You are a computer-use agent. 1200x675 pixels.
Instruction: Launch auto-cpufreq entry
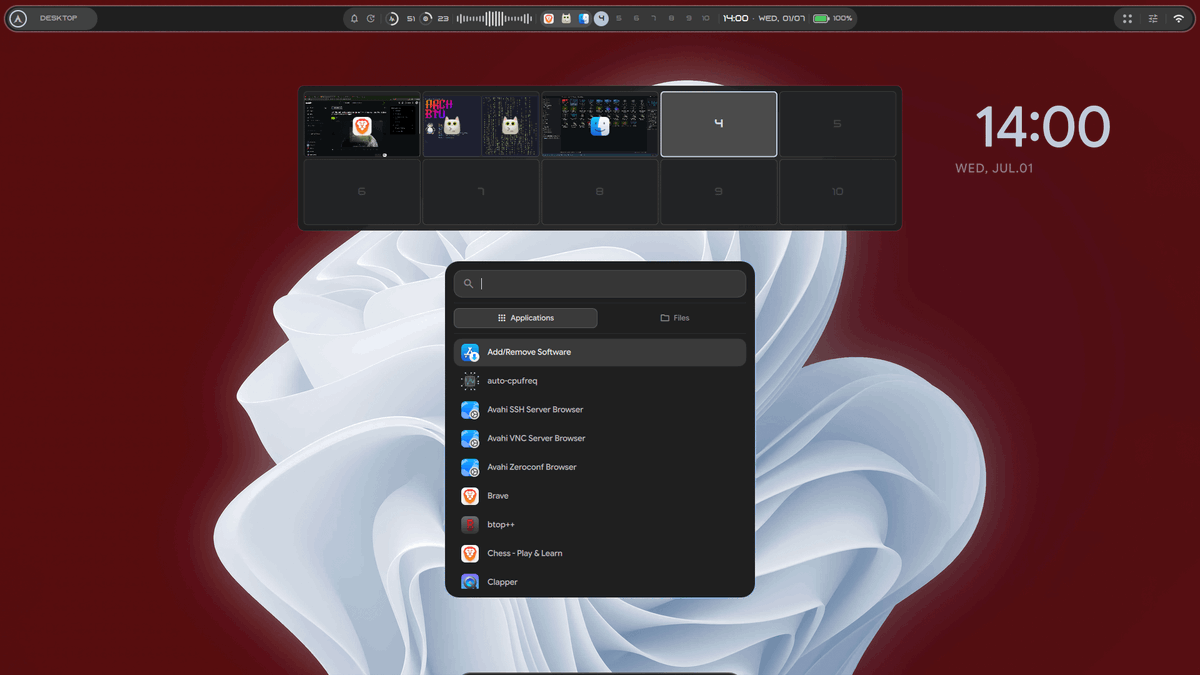(600, 381)
